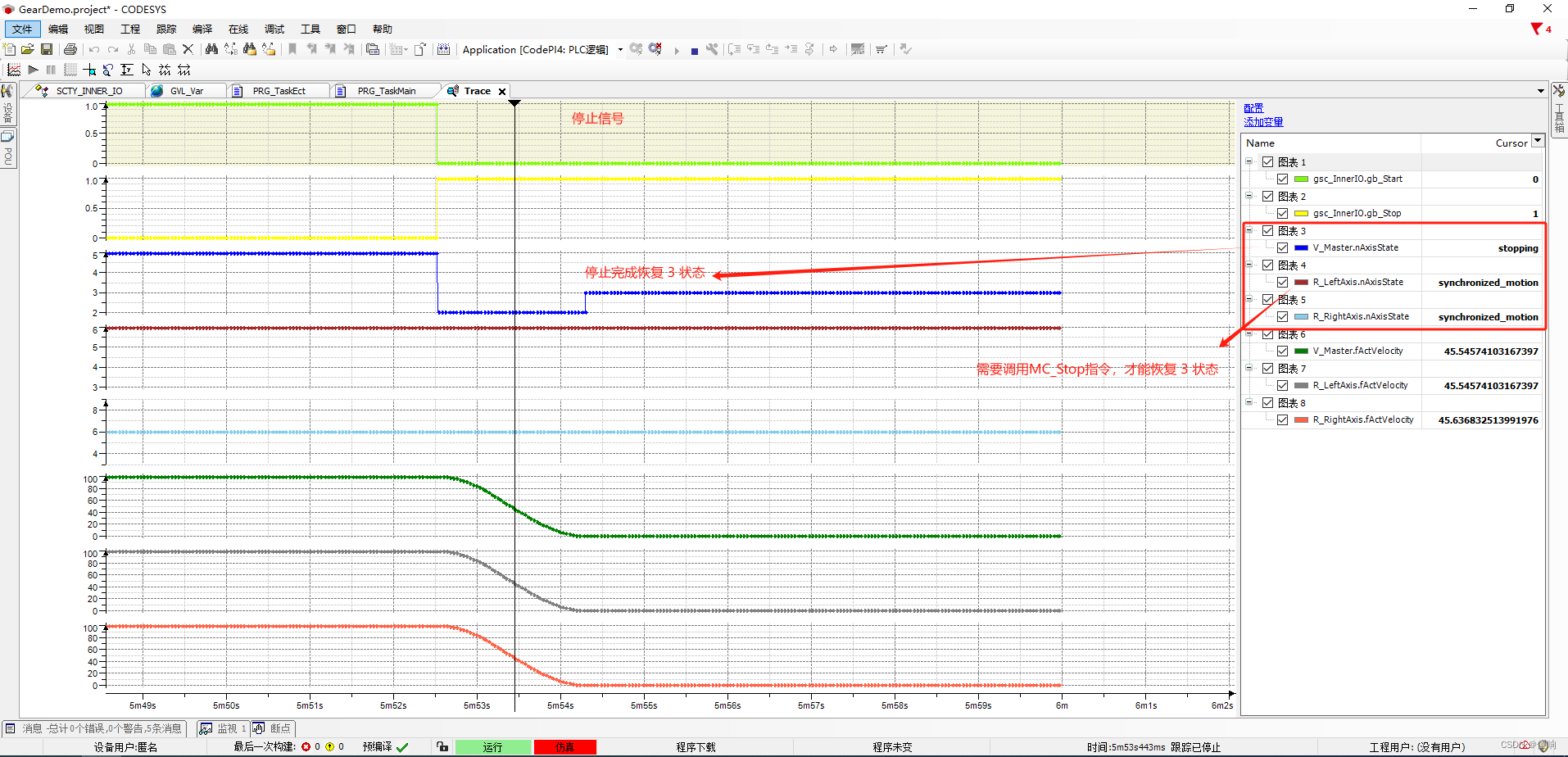Open the 消息 messages panel

pyautogui.click(x=94, y=728)
